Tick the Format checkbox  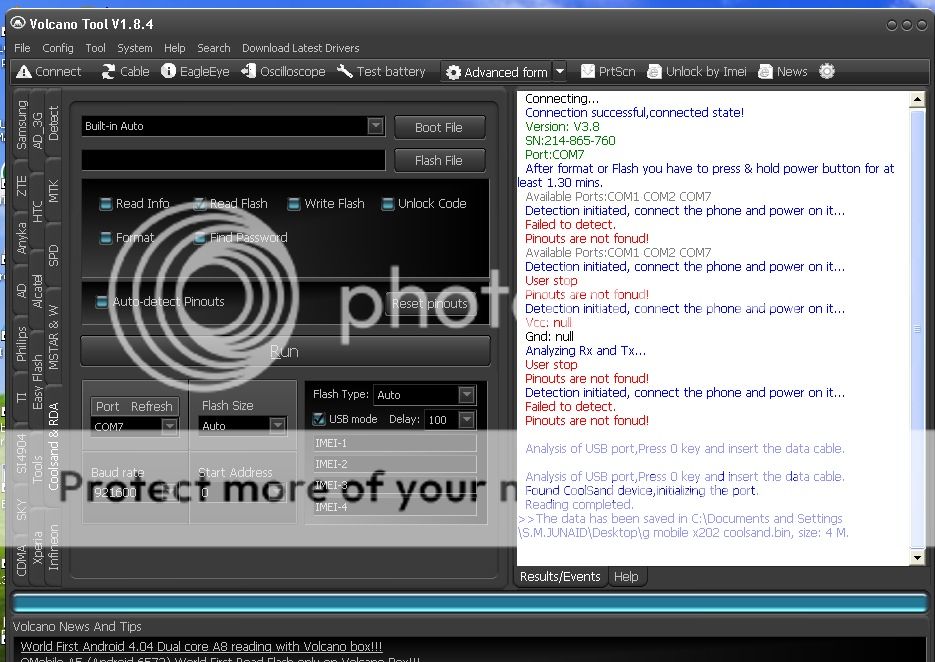click(106, 238)
